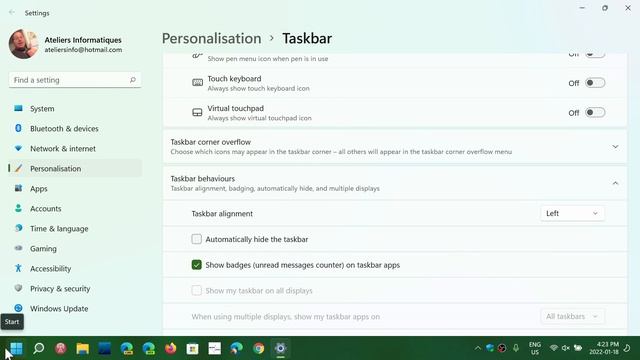The image size is (640, 360).
Task: Open Taskbar alignment Left dropdown
Action: coord(572,213)
